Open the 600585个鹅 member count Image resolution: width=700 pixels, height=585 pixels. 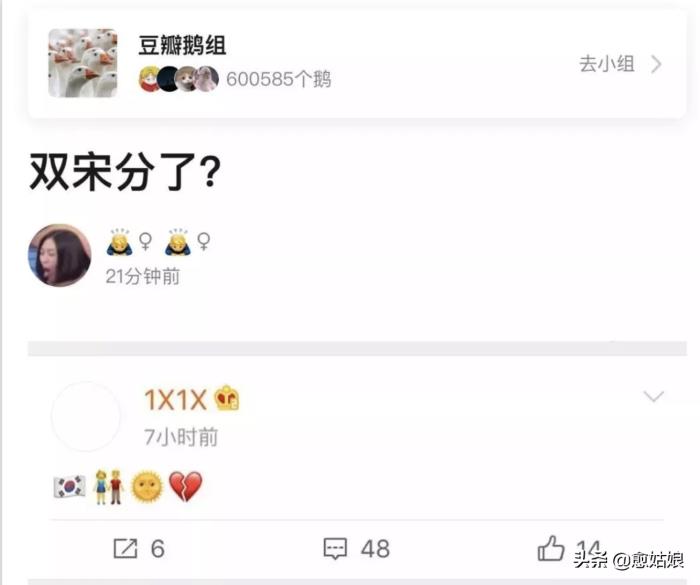[x=279, y=79]
